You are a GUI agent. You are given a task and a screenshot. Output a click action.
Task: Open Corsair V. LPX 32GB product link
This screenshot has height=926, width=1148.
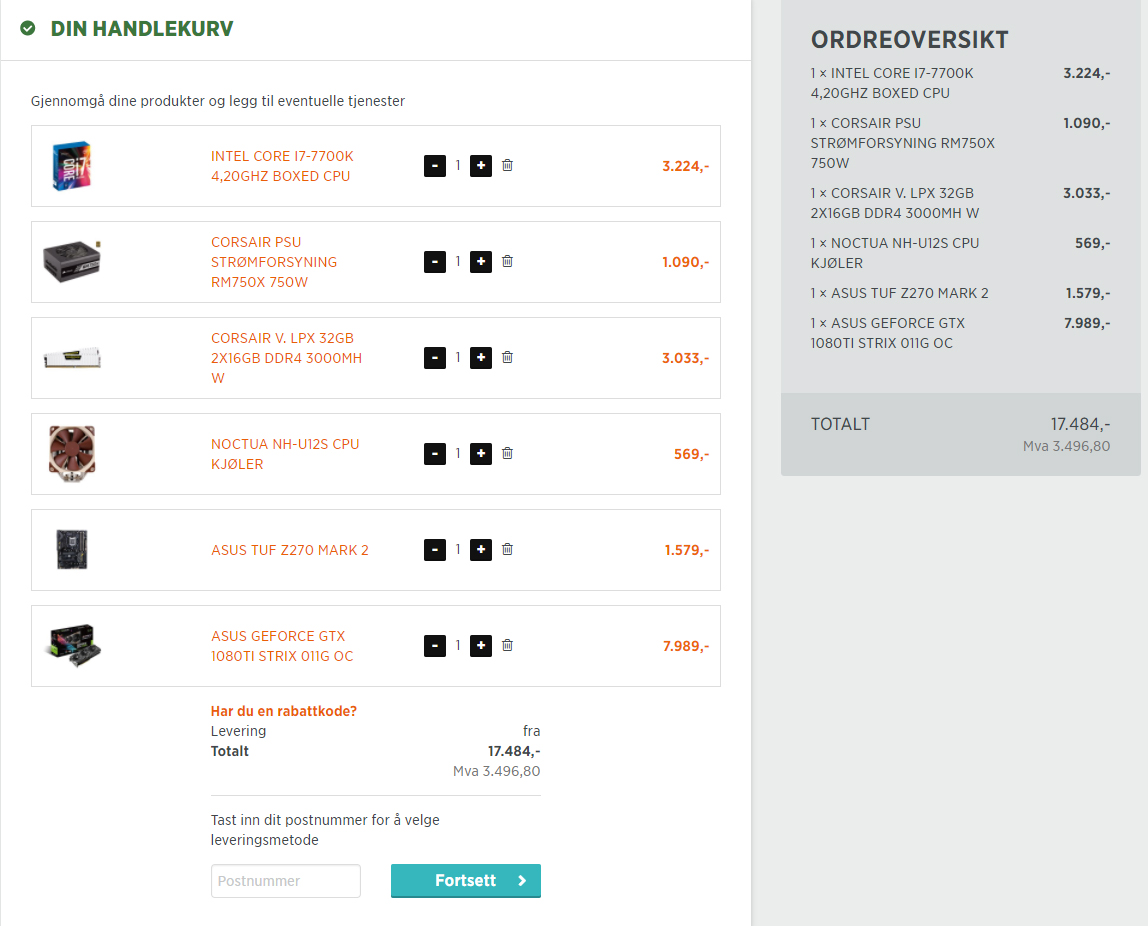pos(286,358)
